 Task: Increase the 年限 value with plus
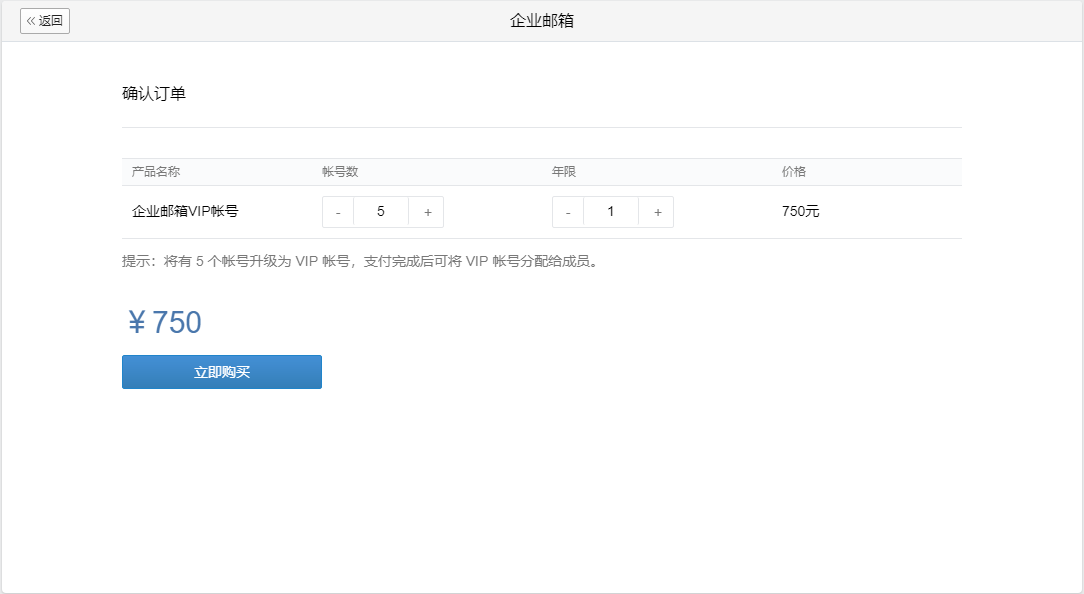click(657, 212)
